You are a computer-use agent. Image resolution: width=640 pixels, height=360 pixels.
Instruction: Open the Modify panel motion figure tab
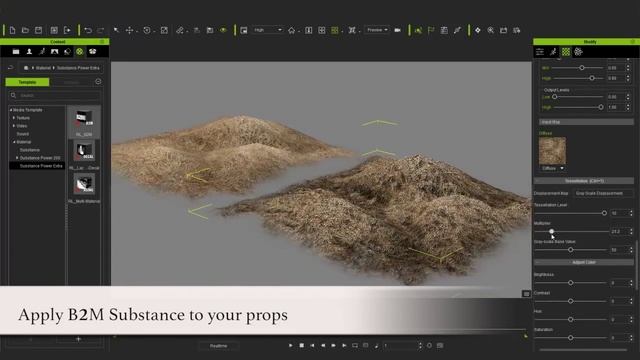[553, 52]
